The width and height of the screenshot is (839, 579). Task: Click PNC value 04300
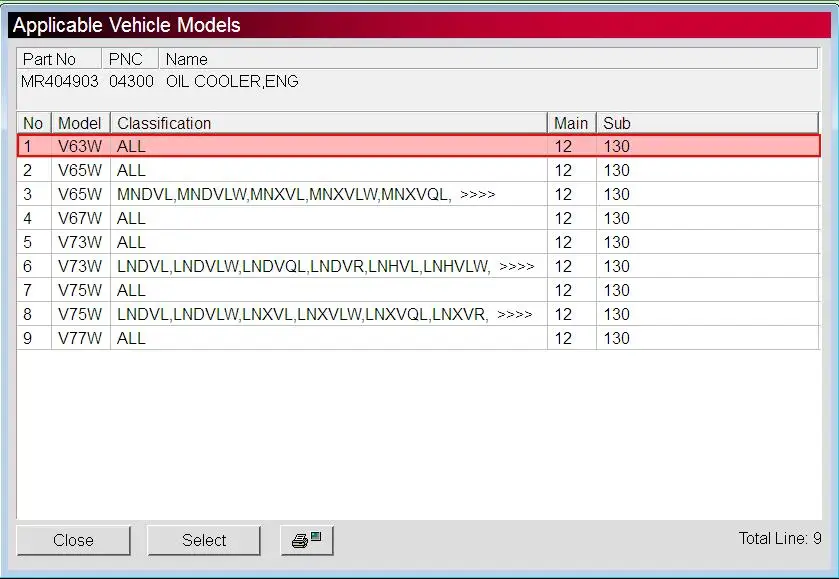[131, 81]
